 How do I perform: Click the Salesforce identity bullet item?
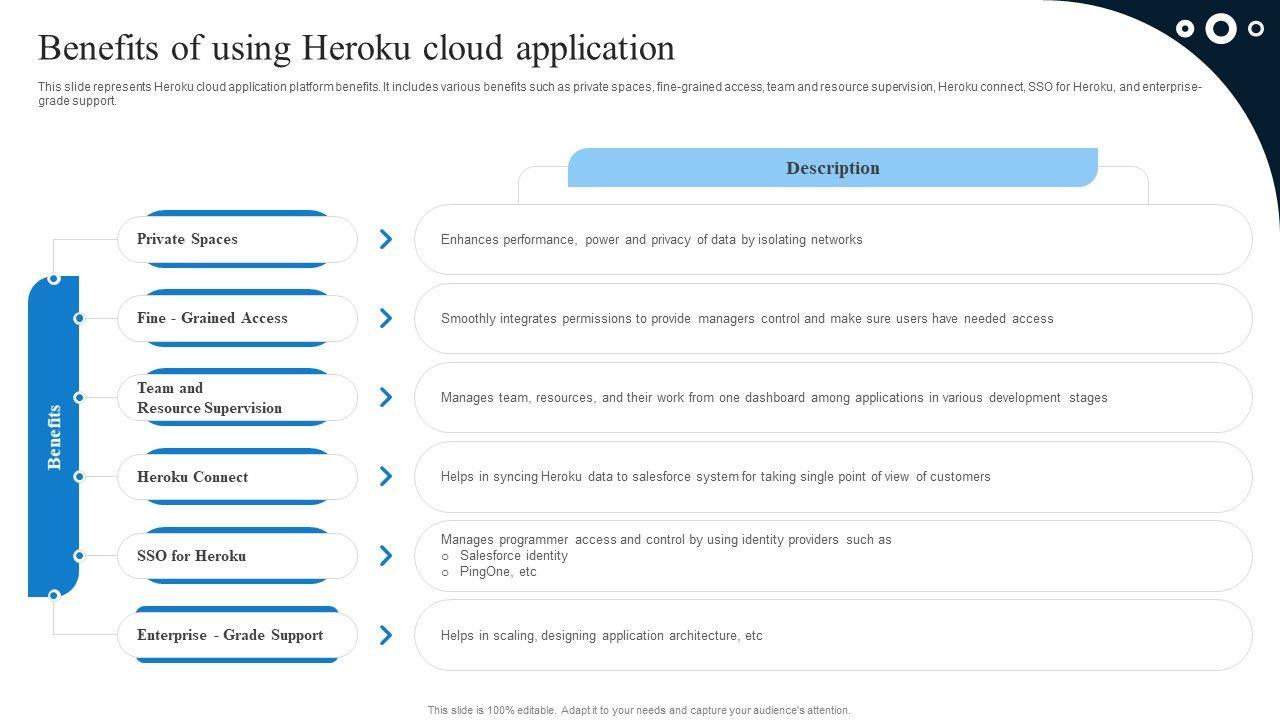click(x=513, y=556)
